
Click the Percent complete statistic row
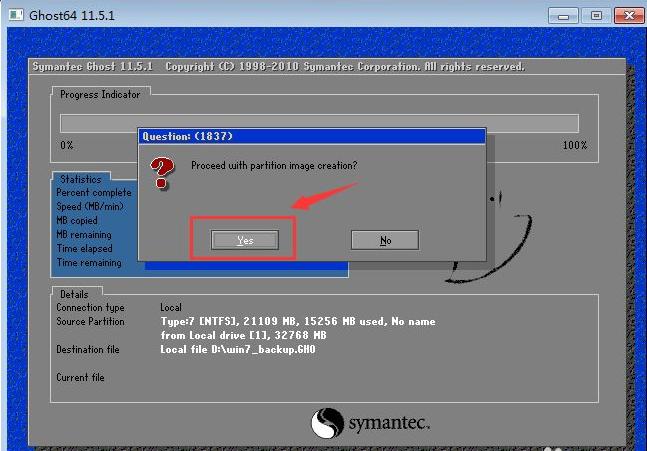[x=94, y=193]
